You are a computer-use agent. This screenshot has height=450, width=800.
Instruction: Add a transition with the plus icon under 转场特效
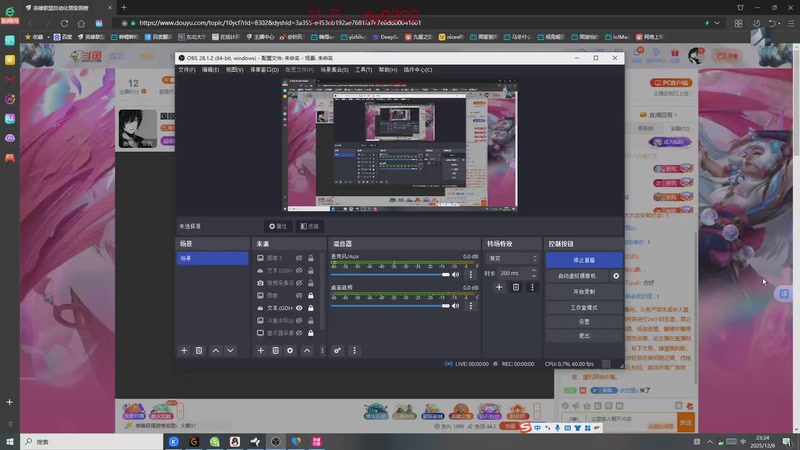pyautogui.click(x=499, y=287)
